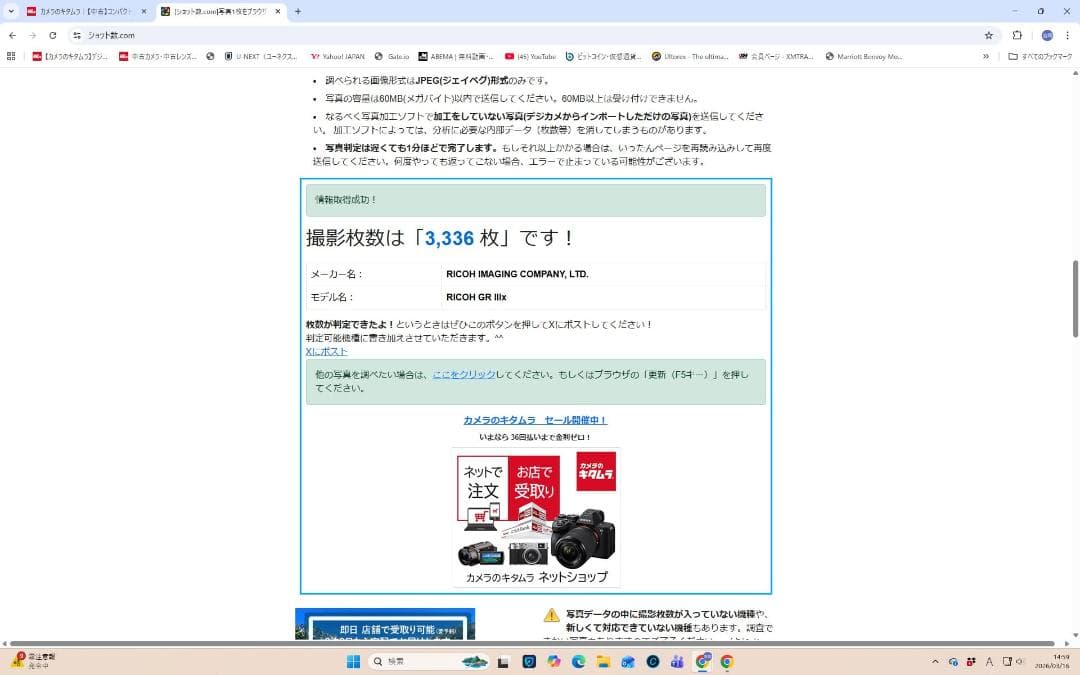Open the second Chrome icon on taskbar

727,662
